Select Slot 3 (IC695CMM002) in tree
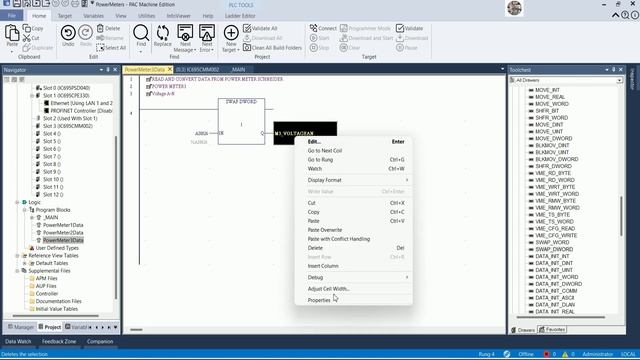 pos(68,126)
